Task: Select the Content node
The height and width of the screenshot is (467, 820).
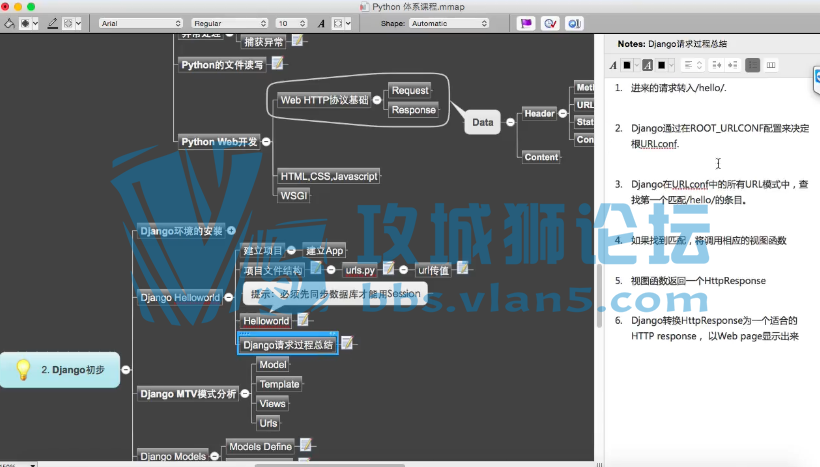Action: 541,157
